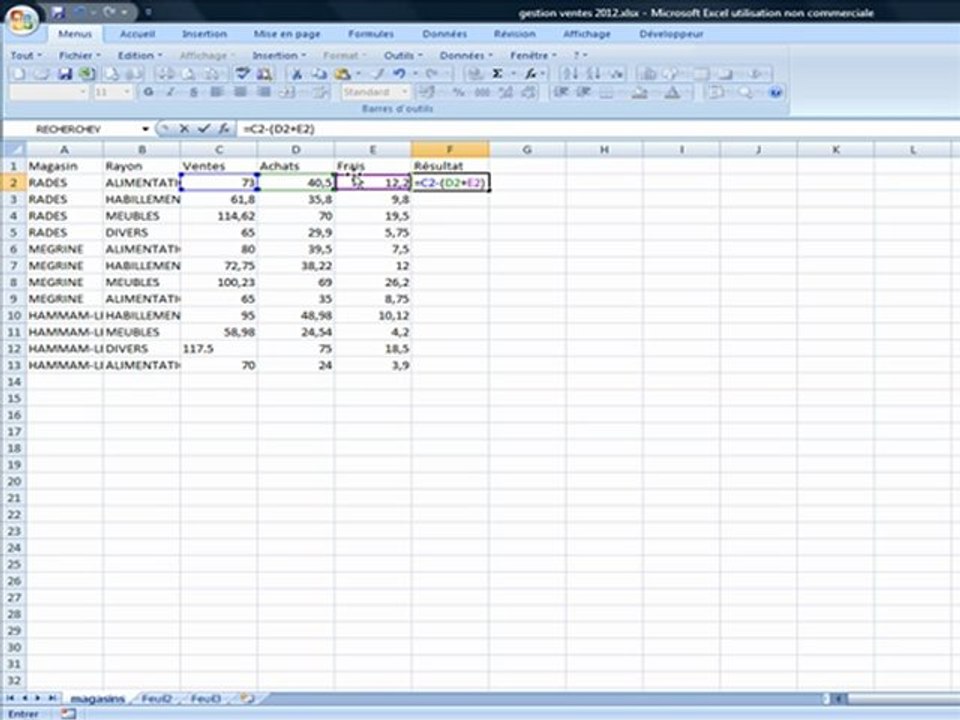Switch to the Développeur ribbon tab
The image size is (960, 720).
point(671,34)
